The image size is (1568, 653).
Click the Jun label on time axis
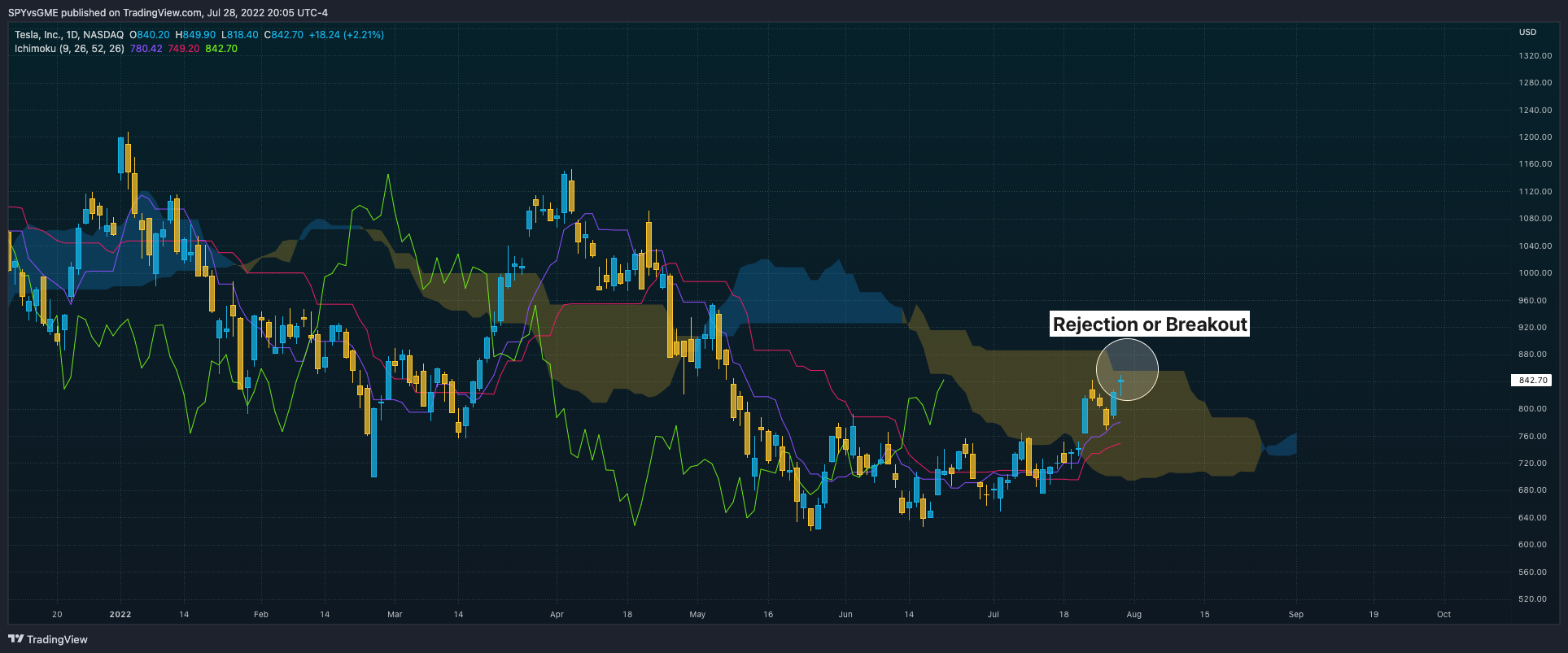tap(845, 615)
